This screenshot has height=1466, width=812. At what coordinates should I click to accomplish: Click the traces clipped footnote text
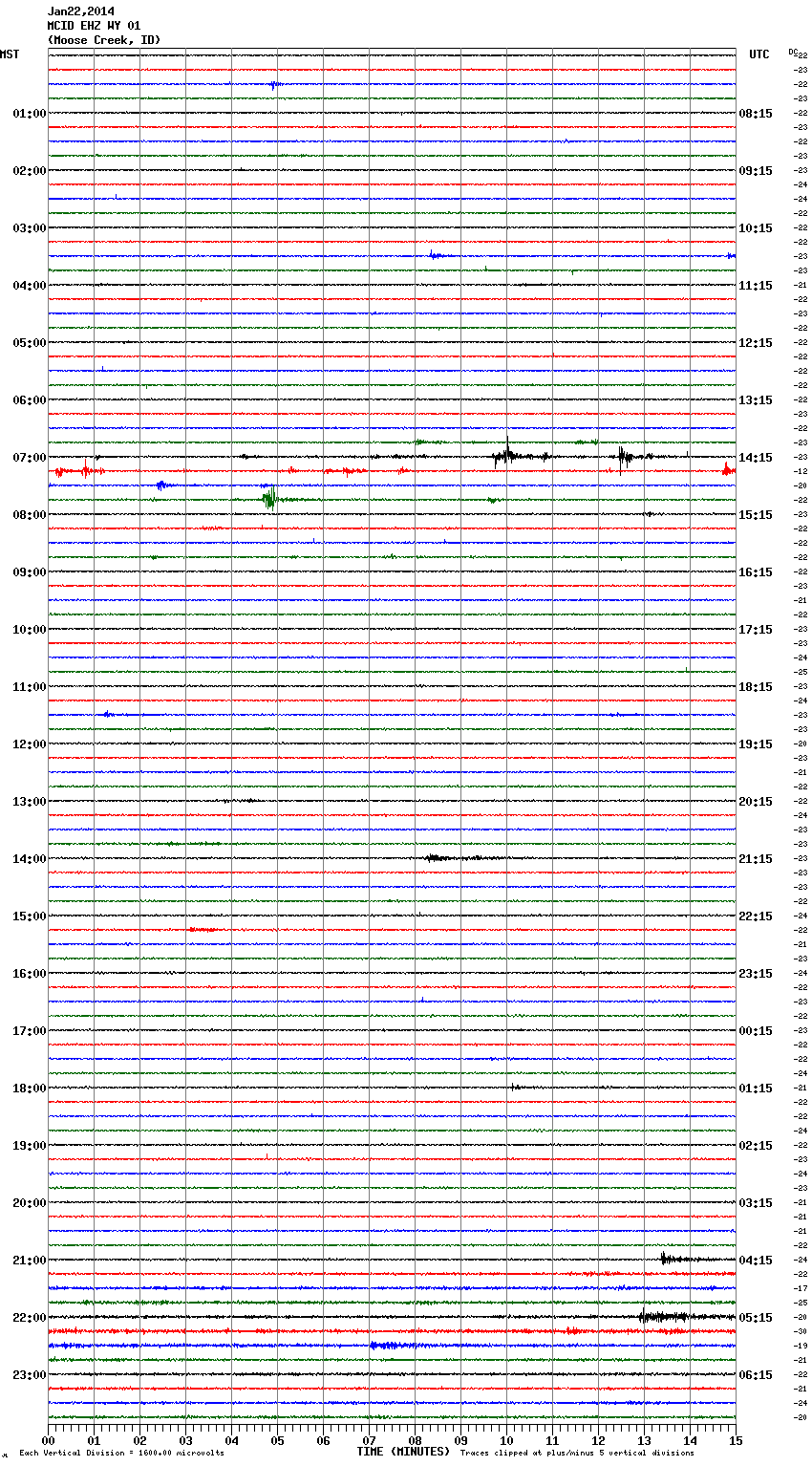pyautogui.click(x=577, y=1454)
